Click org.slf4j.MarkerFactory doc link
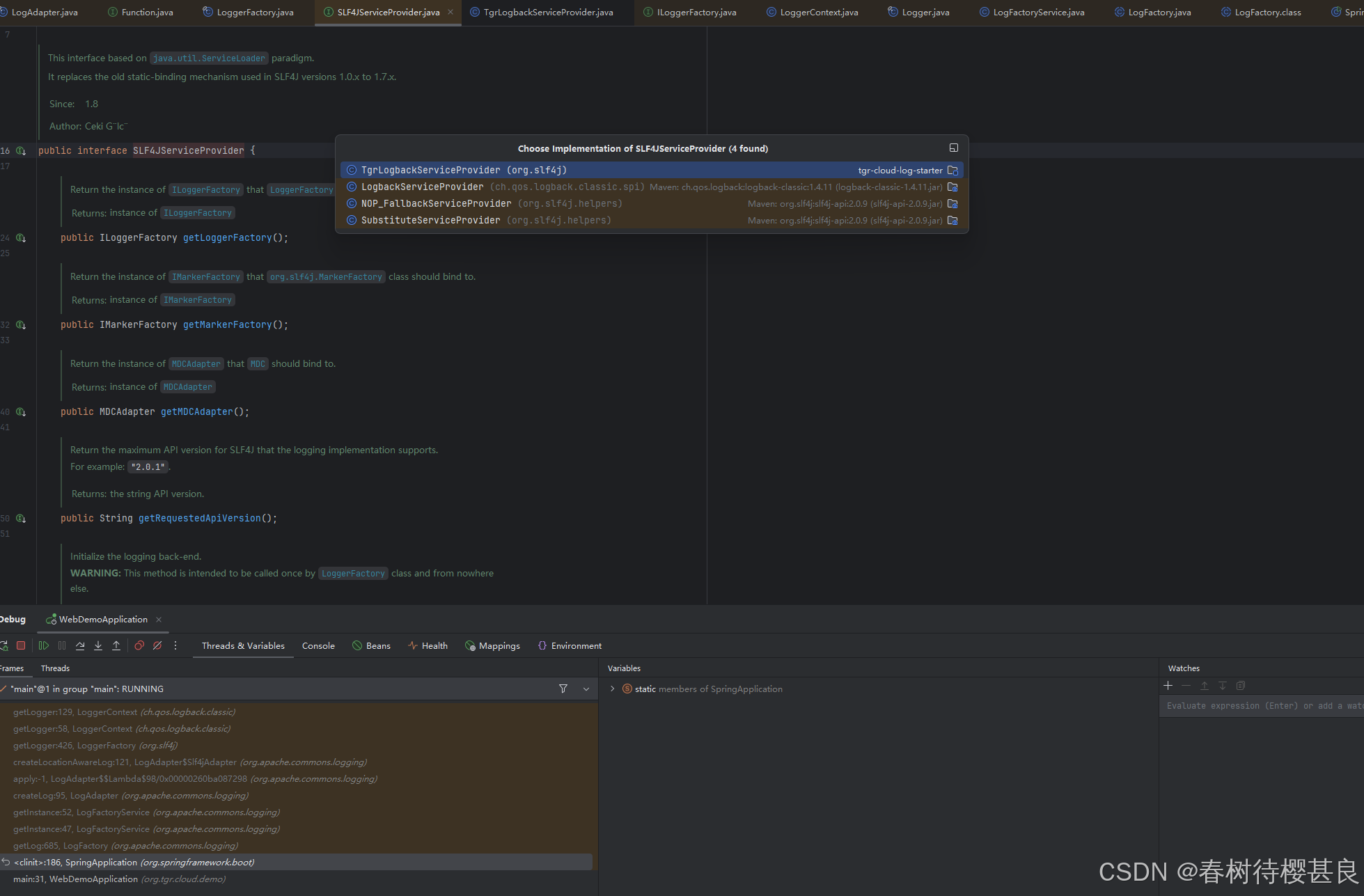The width and height of the screenshot is (1364, 896). click(326, 276)
